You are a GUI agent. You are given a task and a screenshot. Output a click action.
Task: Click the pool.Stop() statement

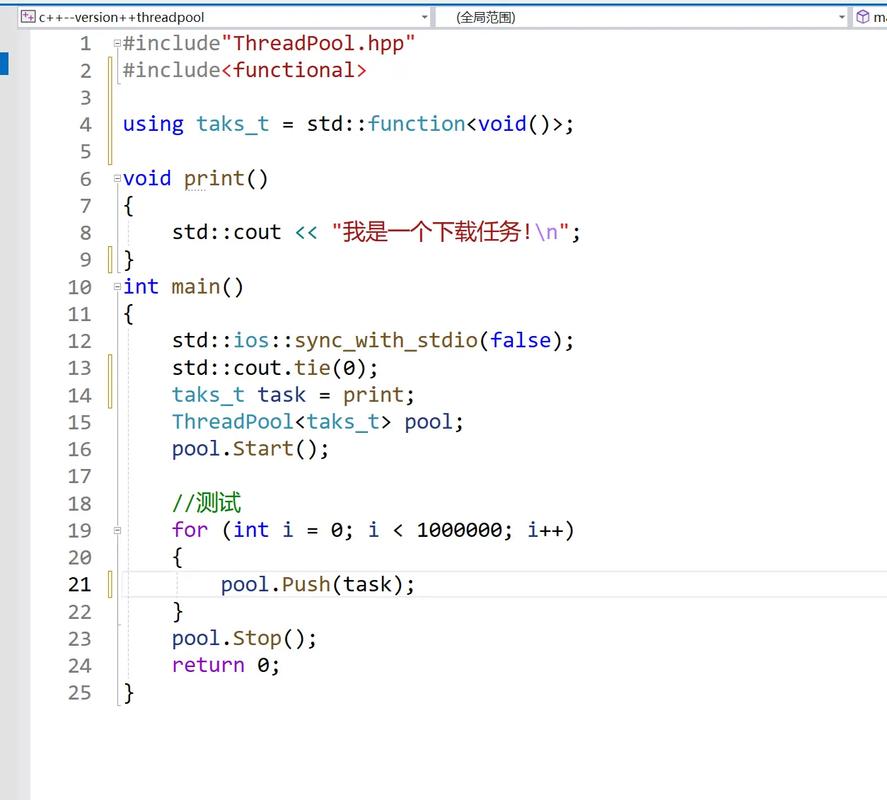pyautogui.click(x=244, y=638)
